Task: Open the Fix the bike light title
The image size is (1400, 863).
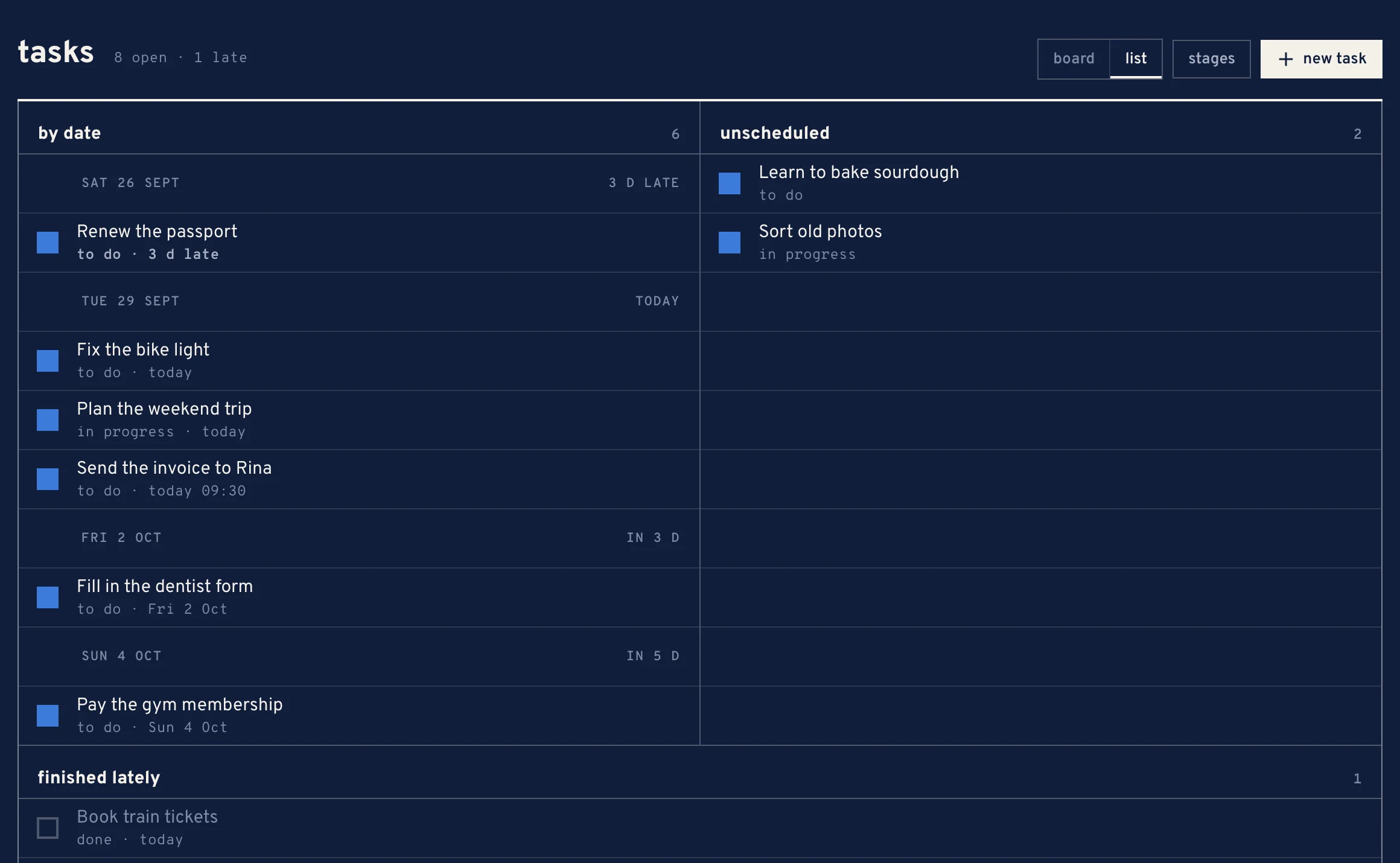Action: 143,349
